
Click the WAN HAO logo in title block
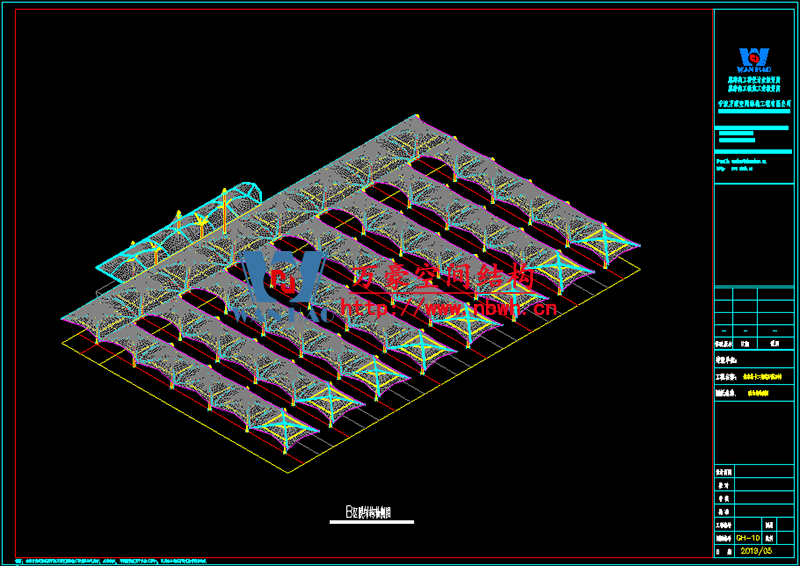tap(754, 59)
